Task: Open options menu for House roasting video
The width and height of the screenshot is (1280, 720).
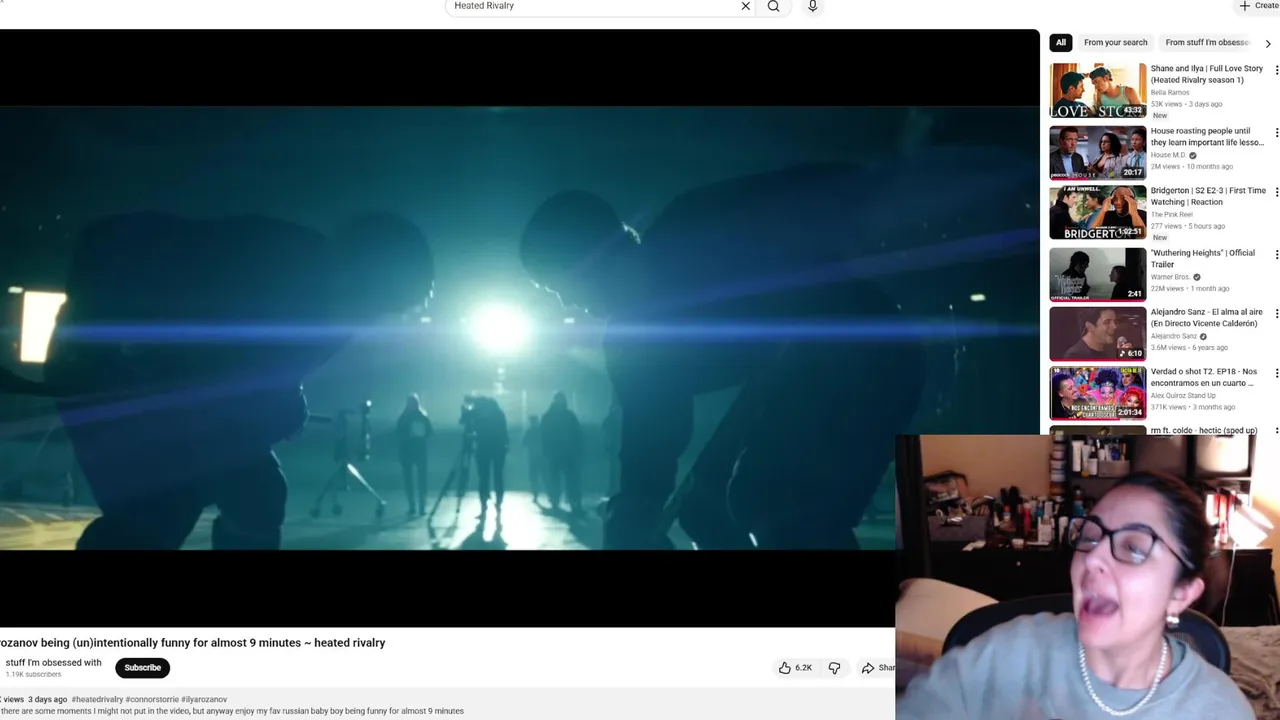Action: [1276, 132]
